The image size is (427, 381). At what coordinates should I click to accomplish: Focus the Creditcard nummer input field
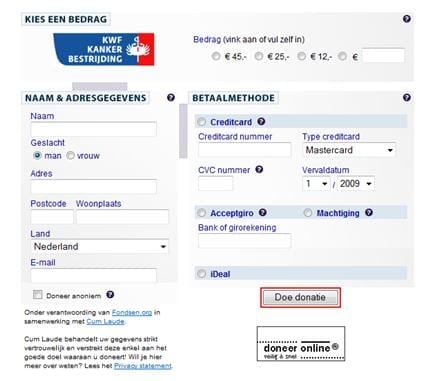click(245, 150)
